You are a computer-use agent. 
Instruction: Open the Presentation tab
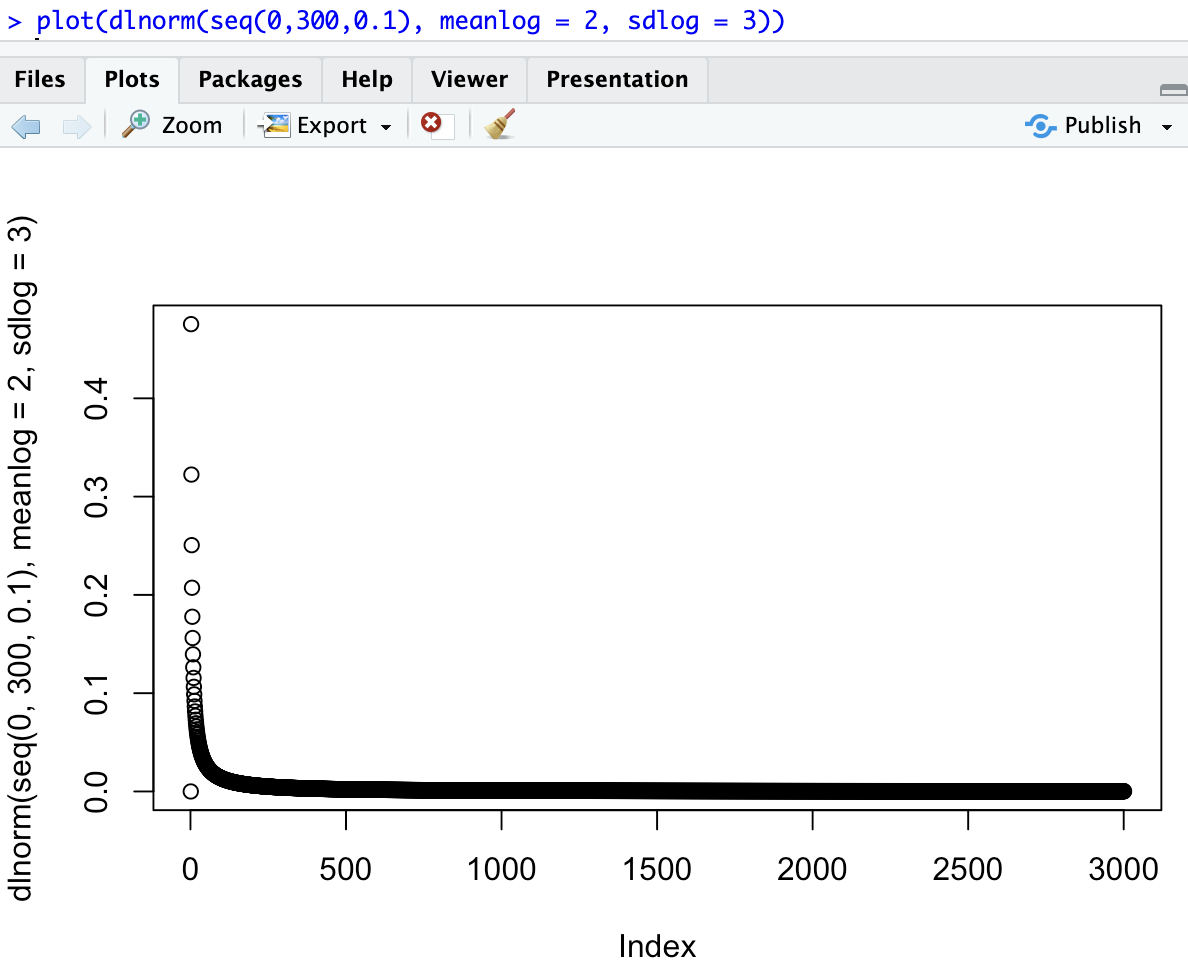pyautogui.click(x=617, y=80)
